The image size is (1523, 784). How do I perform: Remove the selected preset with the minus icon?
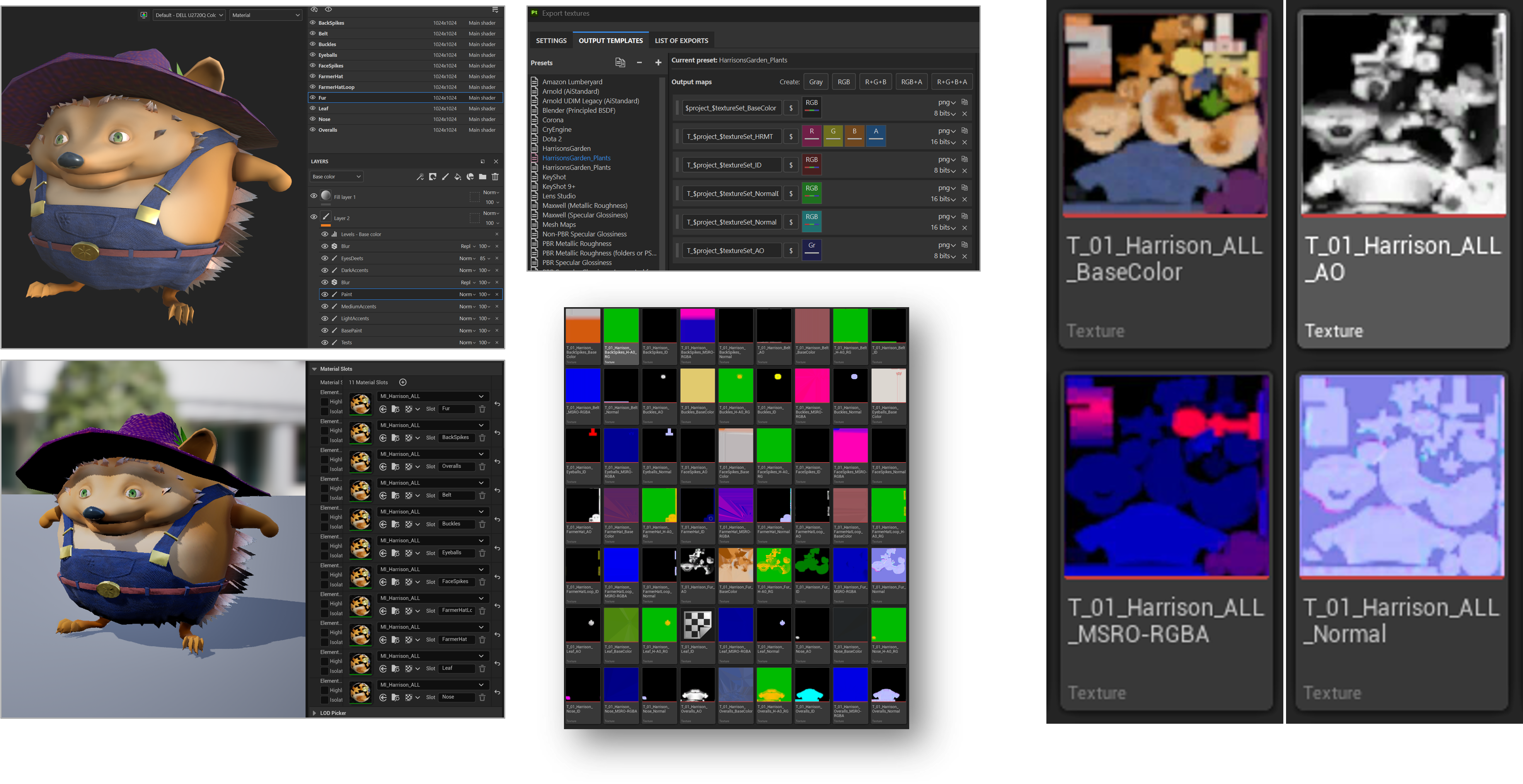click(639, 63)
